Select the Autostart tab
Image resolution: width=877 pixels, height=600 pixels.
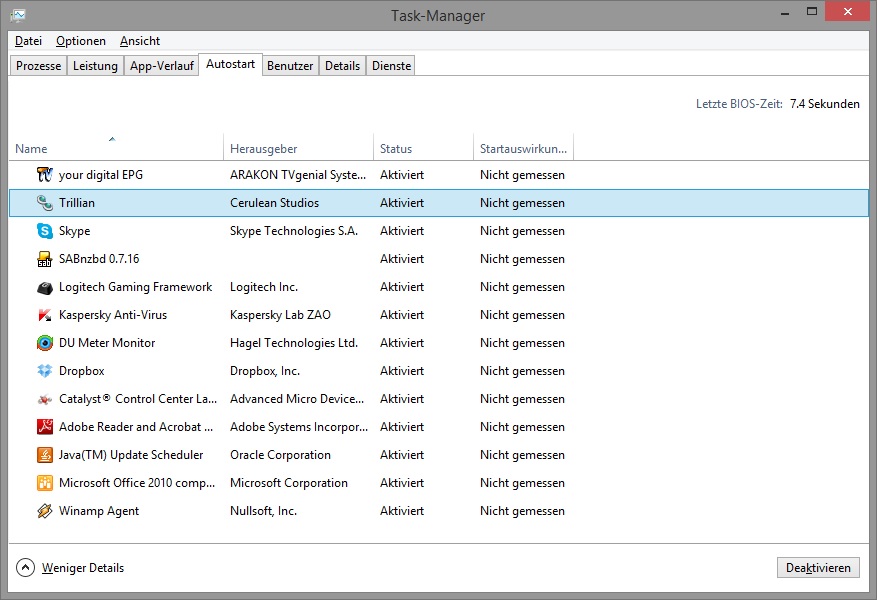point(230,64)
